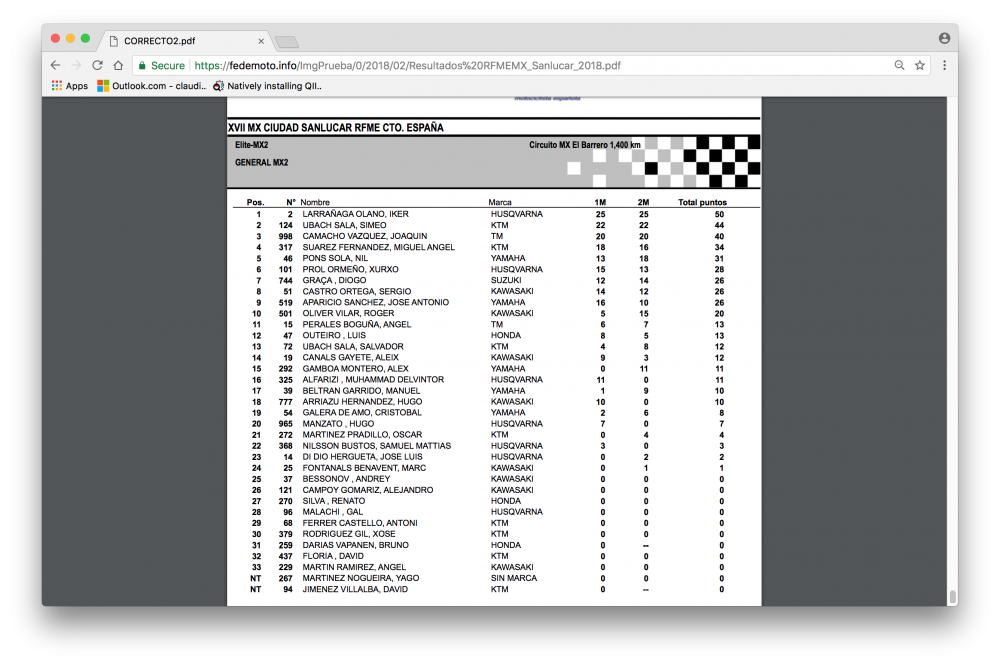This screenshot has width=1000, height=666.
Task: Click the vertical scrollbar thumb
Action: pyautogui.click(x=952, y=596)
